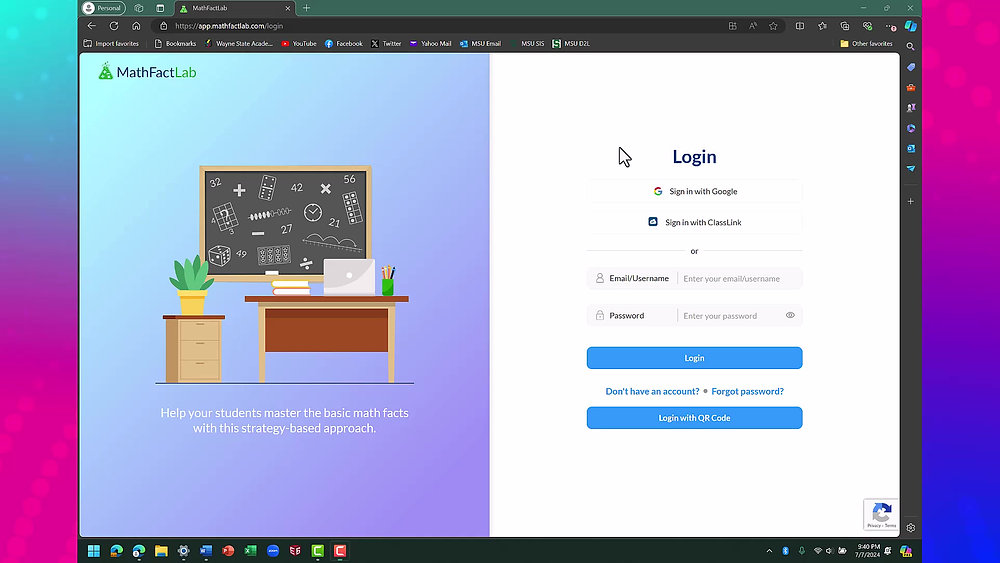The height and width of the screenshot is (563, 1000).
Task: Focus the Email/Username input field
Action: 739,279
